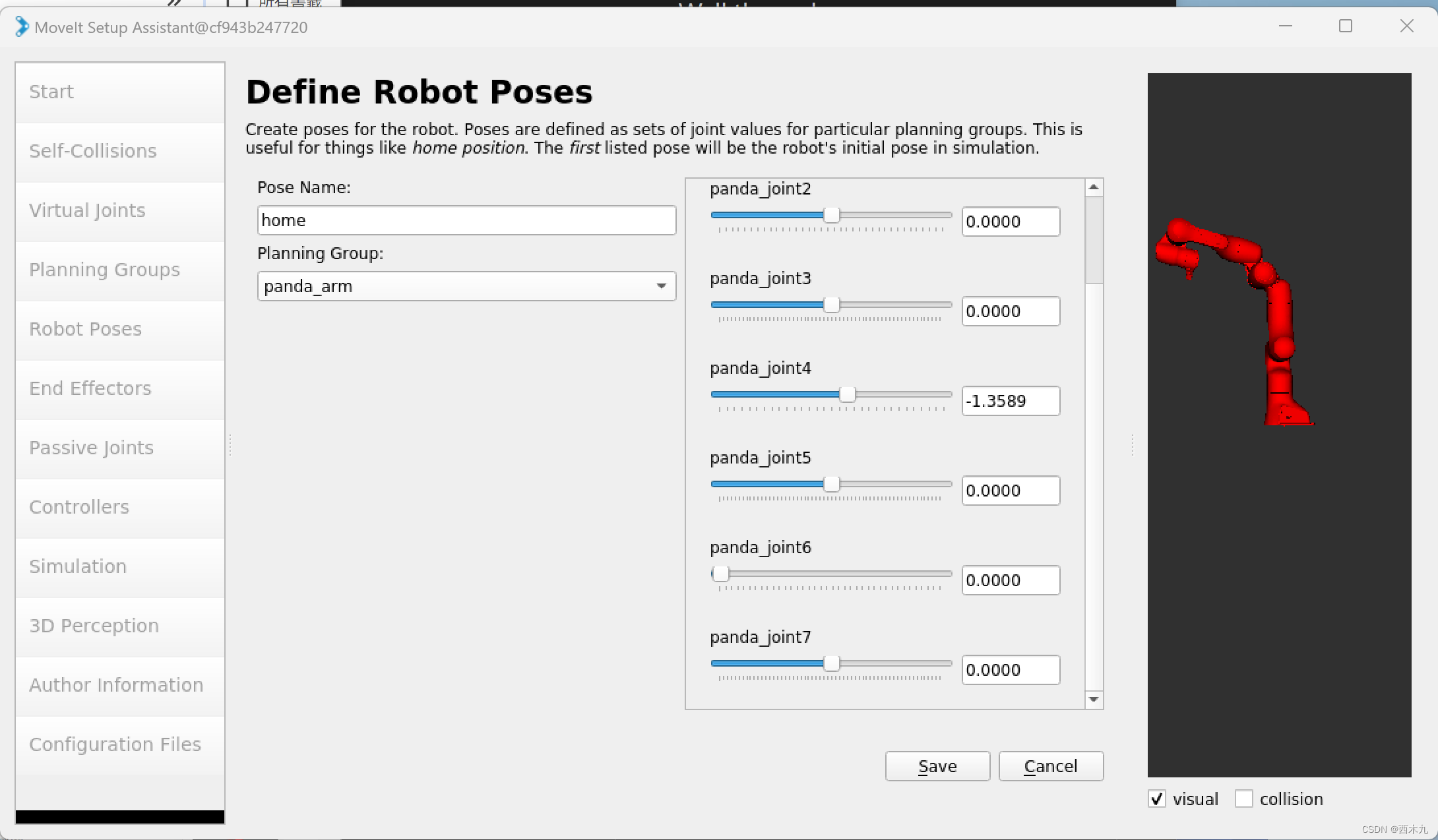Maximize the MoveIt Setup Assistant window
The height and width of the screenshot is (840, 1438).
[x=1346, y=26]
